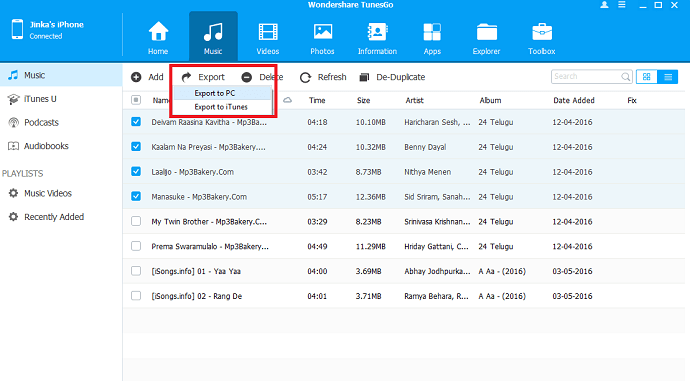Switch to grid view
The image size is (690, 381).
646,77
